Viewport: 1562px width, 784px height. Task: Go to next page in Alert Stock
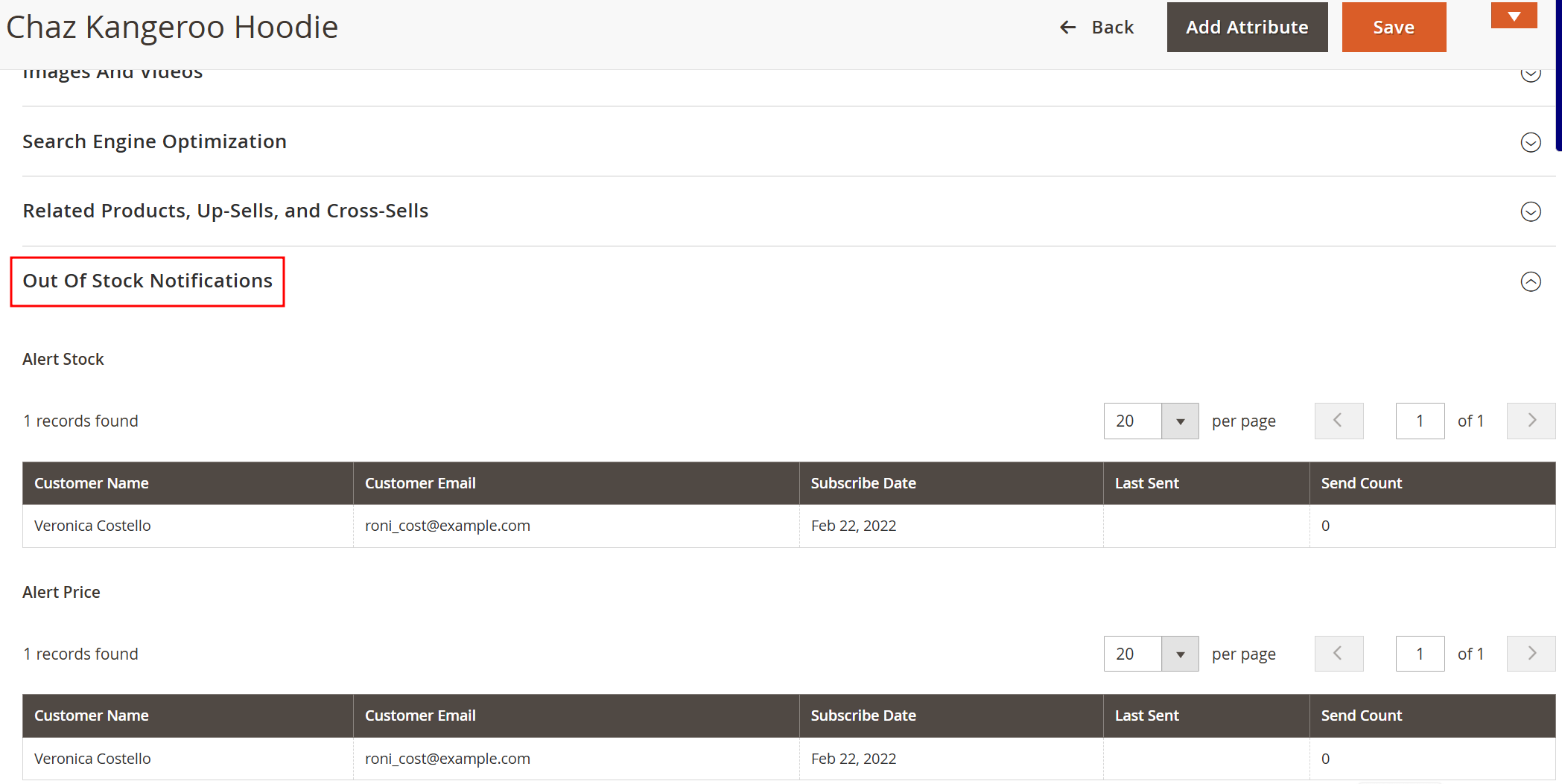point(1530,421)
